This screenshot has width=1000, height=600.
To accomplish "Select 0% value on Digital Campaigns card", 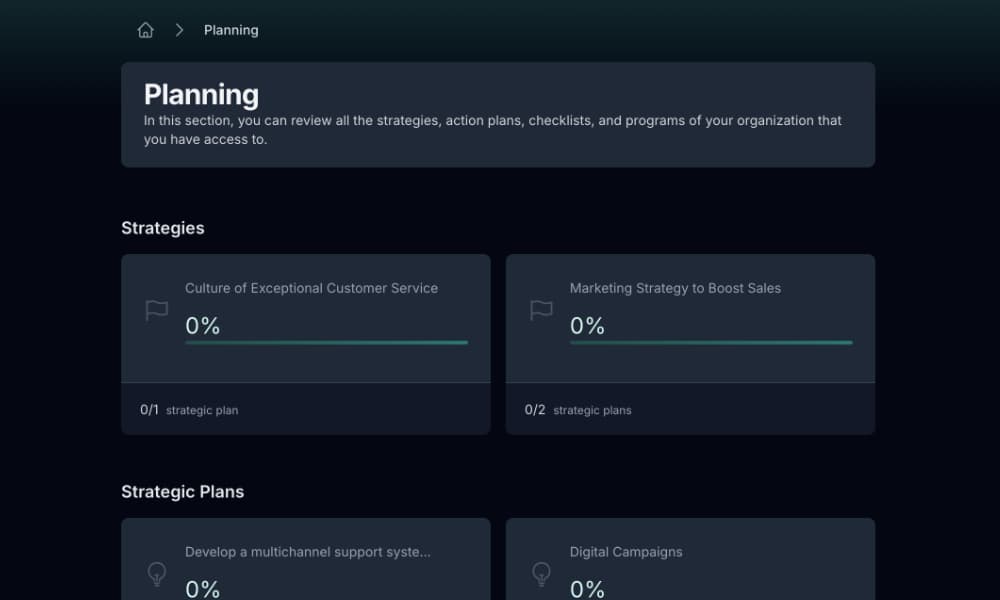I will pos(587,589).
